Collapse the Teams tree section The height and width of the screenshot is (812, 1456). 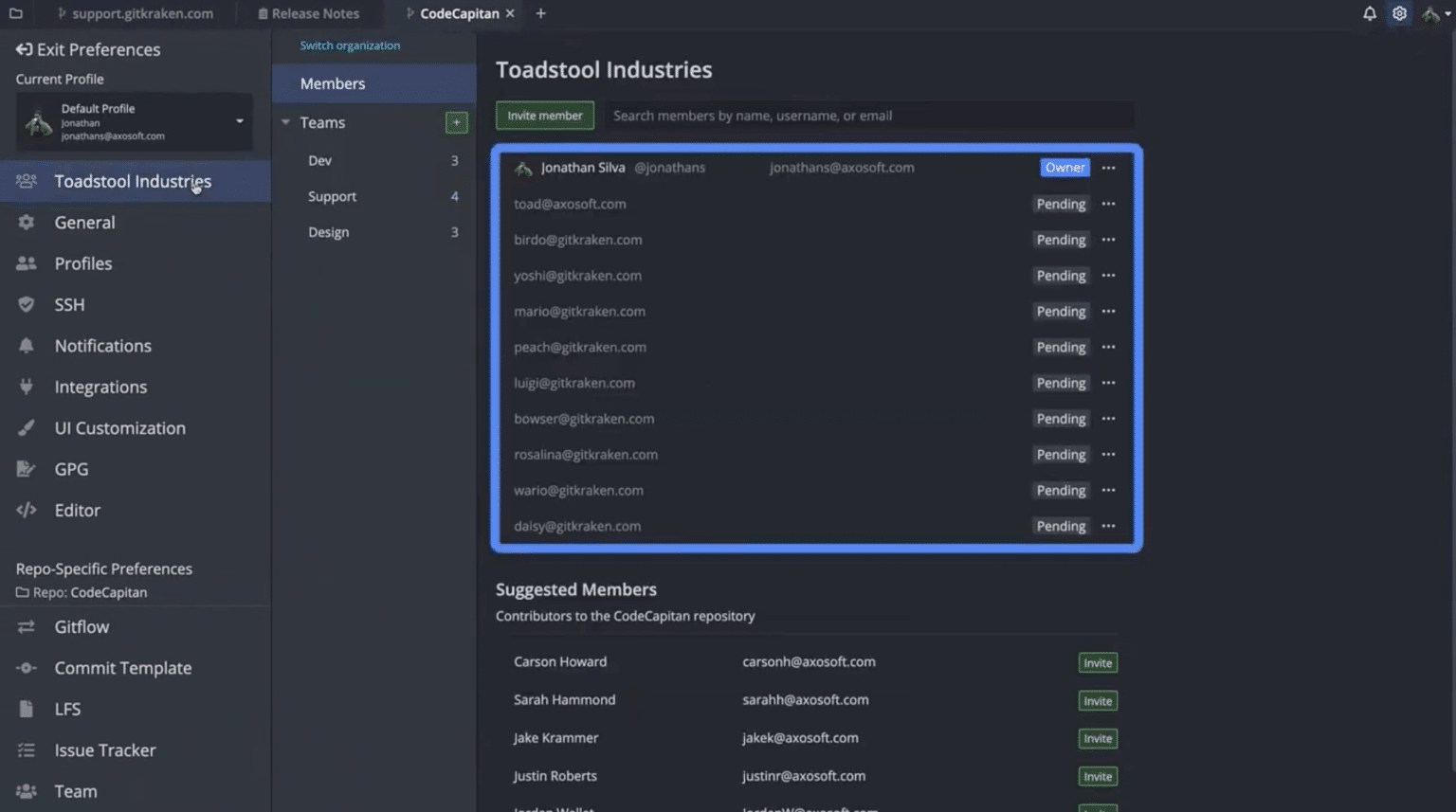(x=285, y=122)
